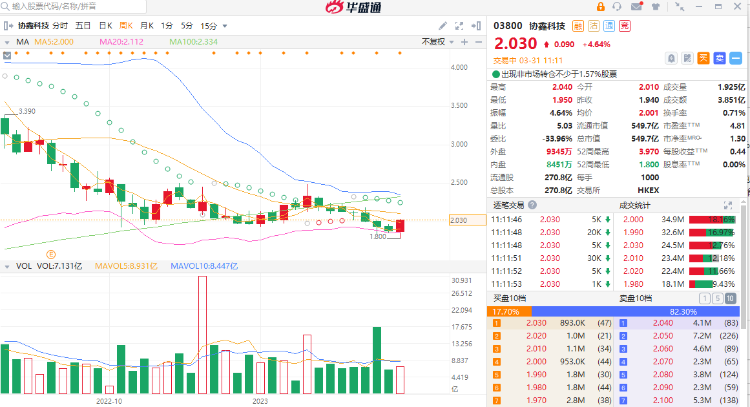Click the MA5:2.000 indicator label
The image size is (750, 407).
pos(54,42)
